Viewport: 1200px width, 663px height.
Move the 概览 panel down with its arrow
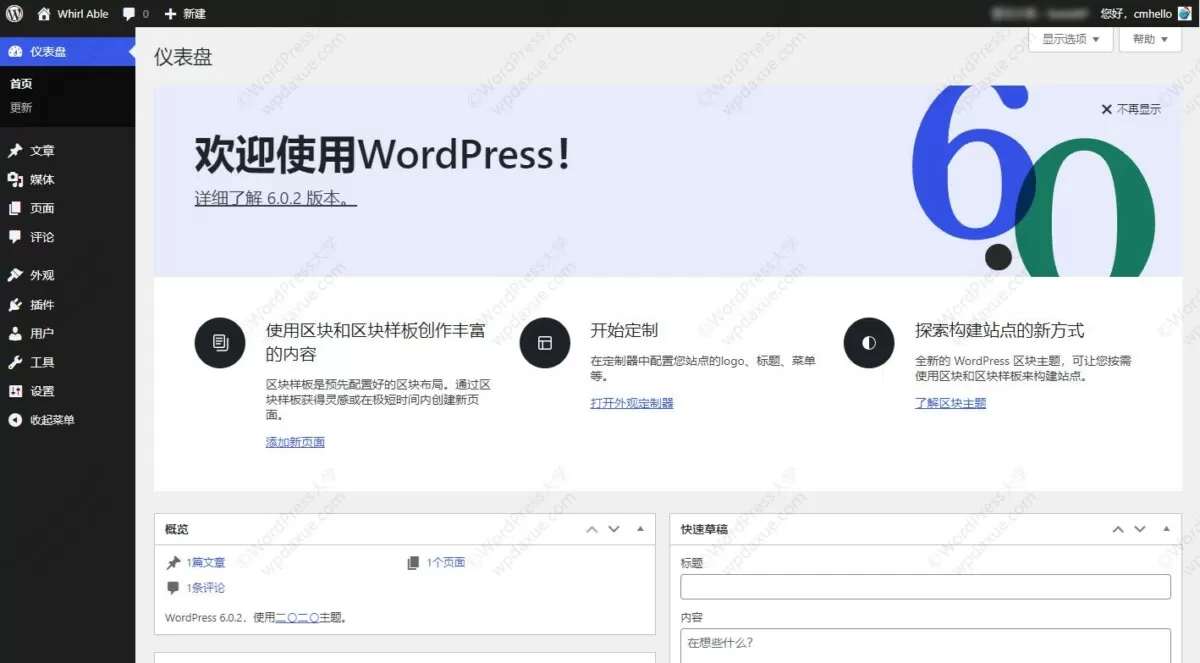(x=613, y=528)
